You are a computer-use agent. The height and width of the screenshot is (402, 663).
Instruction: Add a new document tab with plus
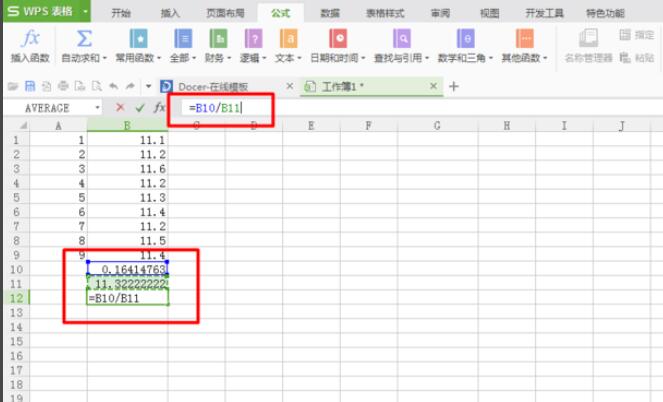453,87
